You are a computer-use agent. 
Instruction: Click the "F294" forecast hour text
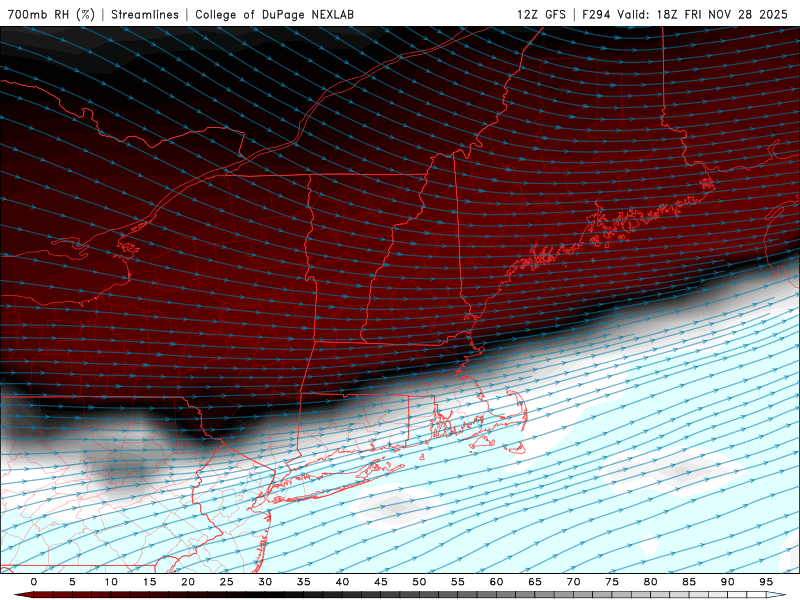click(x=596, y=14)
